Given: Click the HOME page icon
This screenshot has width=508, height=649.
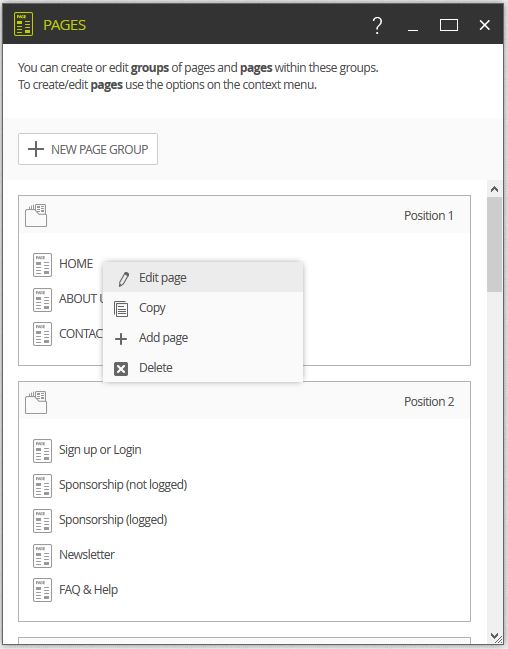Looking at the screenshot, I should tap(42, 264).
